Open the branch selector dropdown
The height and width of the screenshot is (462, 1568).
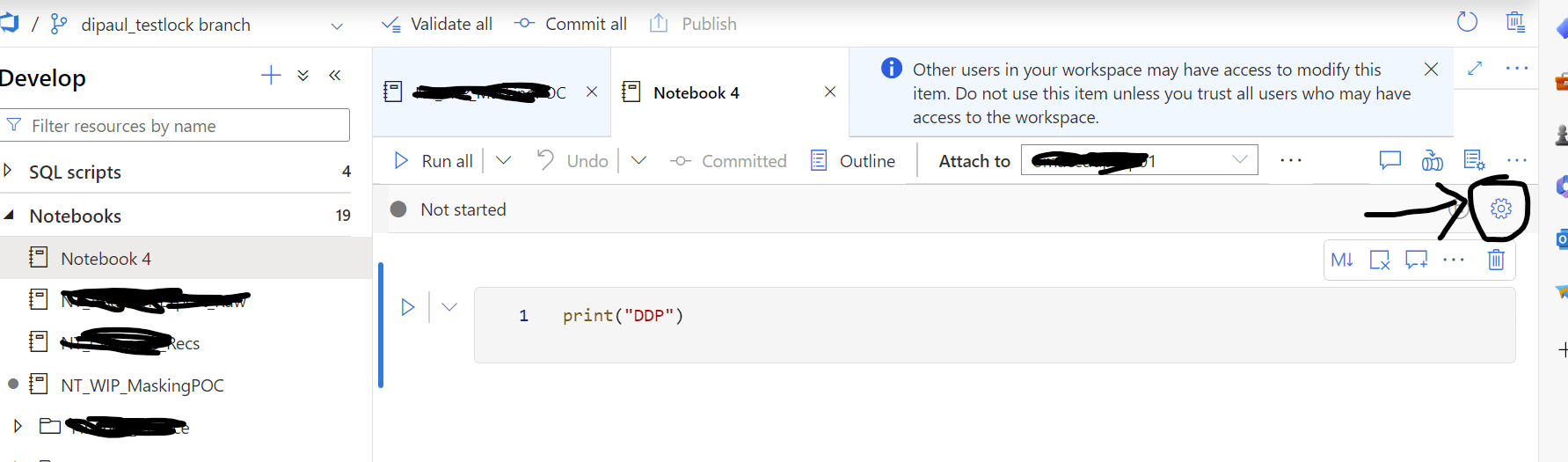tap(336, 26)
